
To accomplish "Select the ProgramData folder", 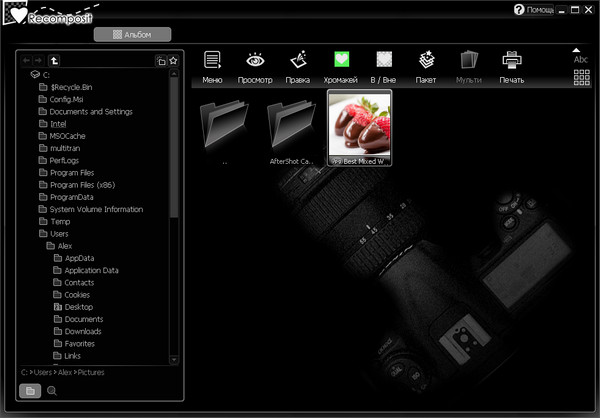I will coord(66,197).
